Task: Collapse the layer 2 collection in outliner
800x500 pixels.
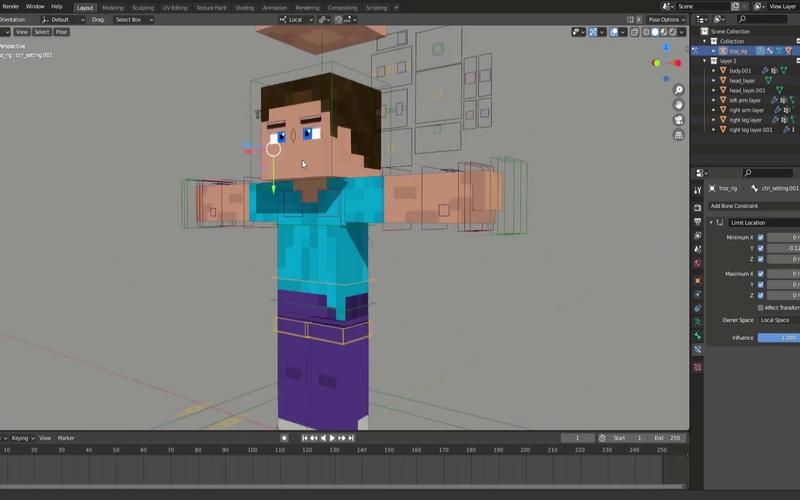Action: (705, 61)
